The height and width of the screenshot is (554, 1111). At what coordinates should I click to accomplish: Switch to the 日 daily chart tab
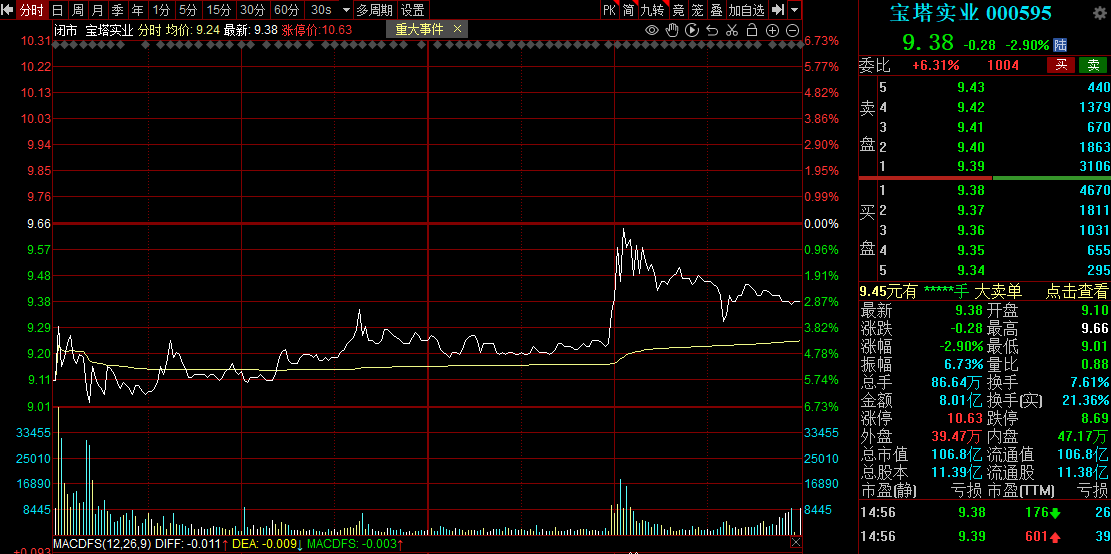coord(57,10)
